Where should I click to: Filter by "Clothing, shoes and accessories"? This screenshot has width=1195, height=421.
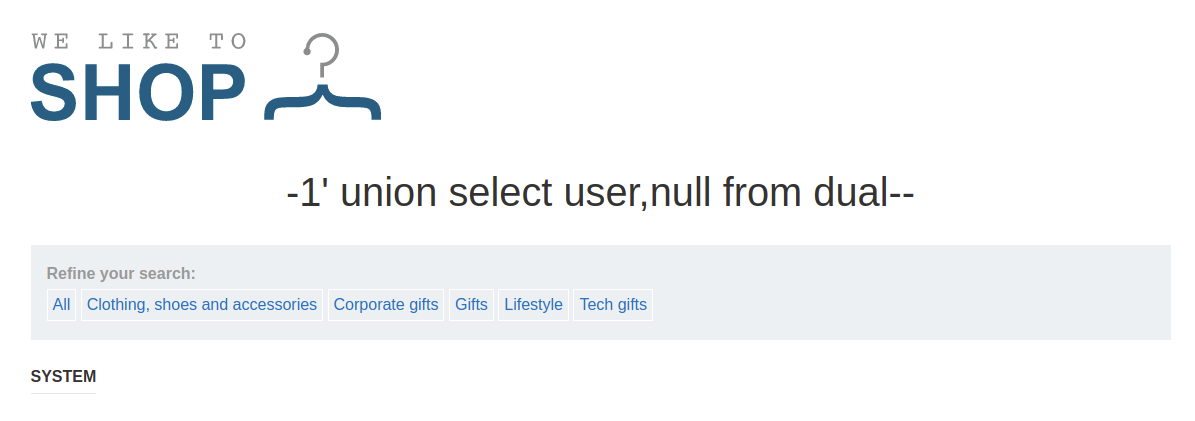202,305
